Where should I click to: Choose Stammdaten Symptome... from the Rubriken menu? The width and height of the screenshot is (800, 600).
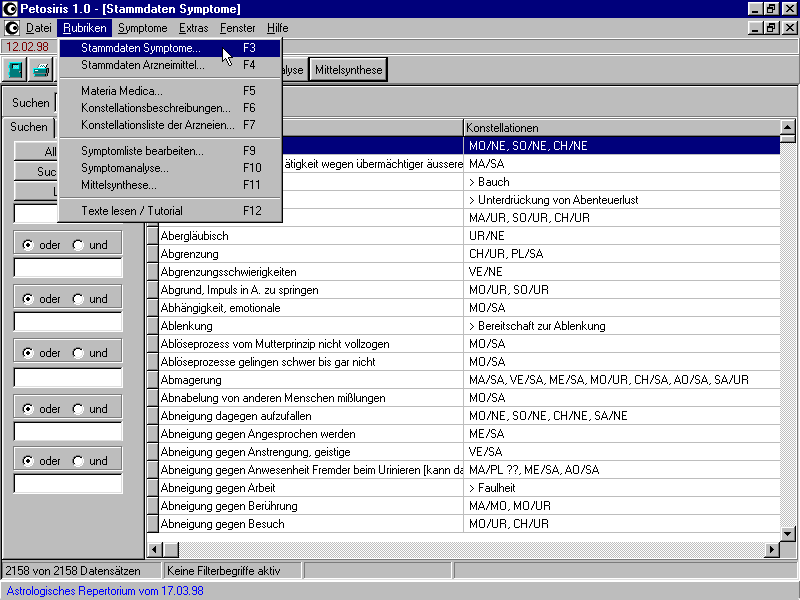click(170, 48)
